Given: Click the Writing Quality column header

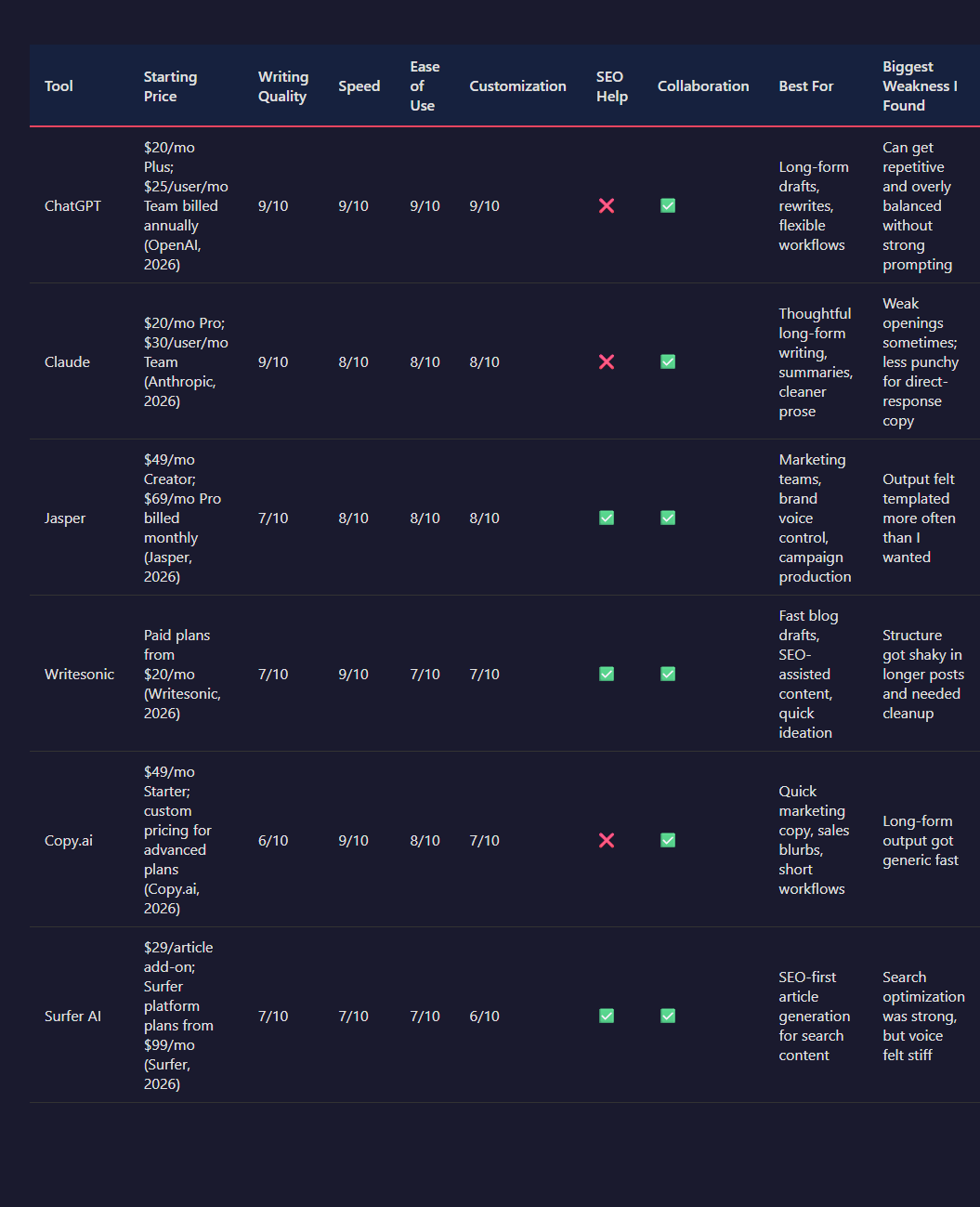Looking at the screenshot, I should [x=282, y=85].
